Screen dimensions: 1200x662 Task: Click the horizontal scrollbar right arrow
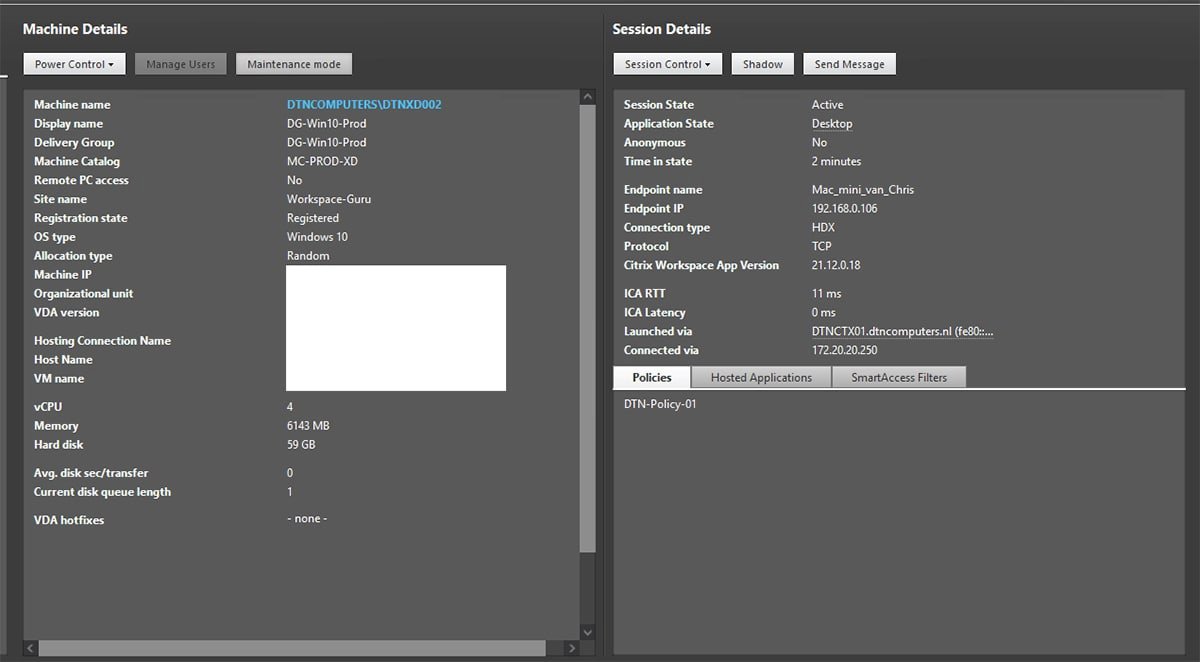tap(572, 648)
